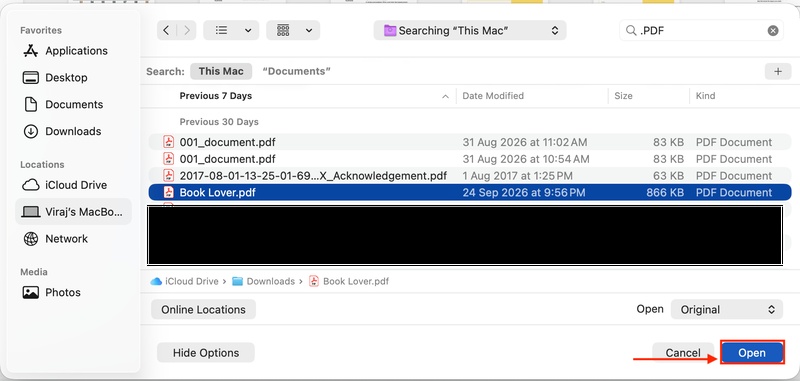Open the Searching "This Mac" location popup
This screenshot has width=800, height=381.
point(470,31)
